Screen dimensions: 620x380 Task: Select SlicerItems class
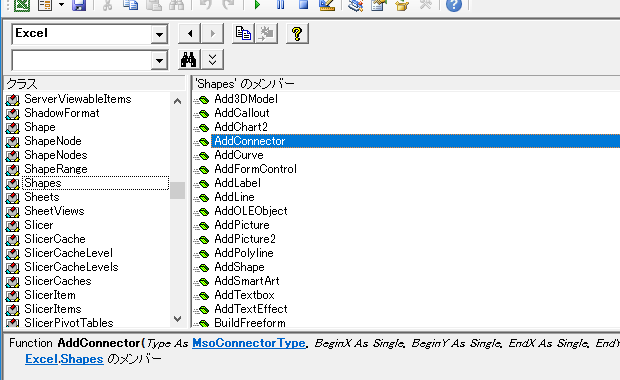(x=53, y=309)
